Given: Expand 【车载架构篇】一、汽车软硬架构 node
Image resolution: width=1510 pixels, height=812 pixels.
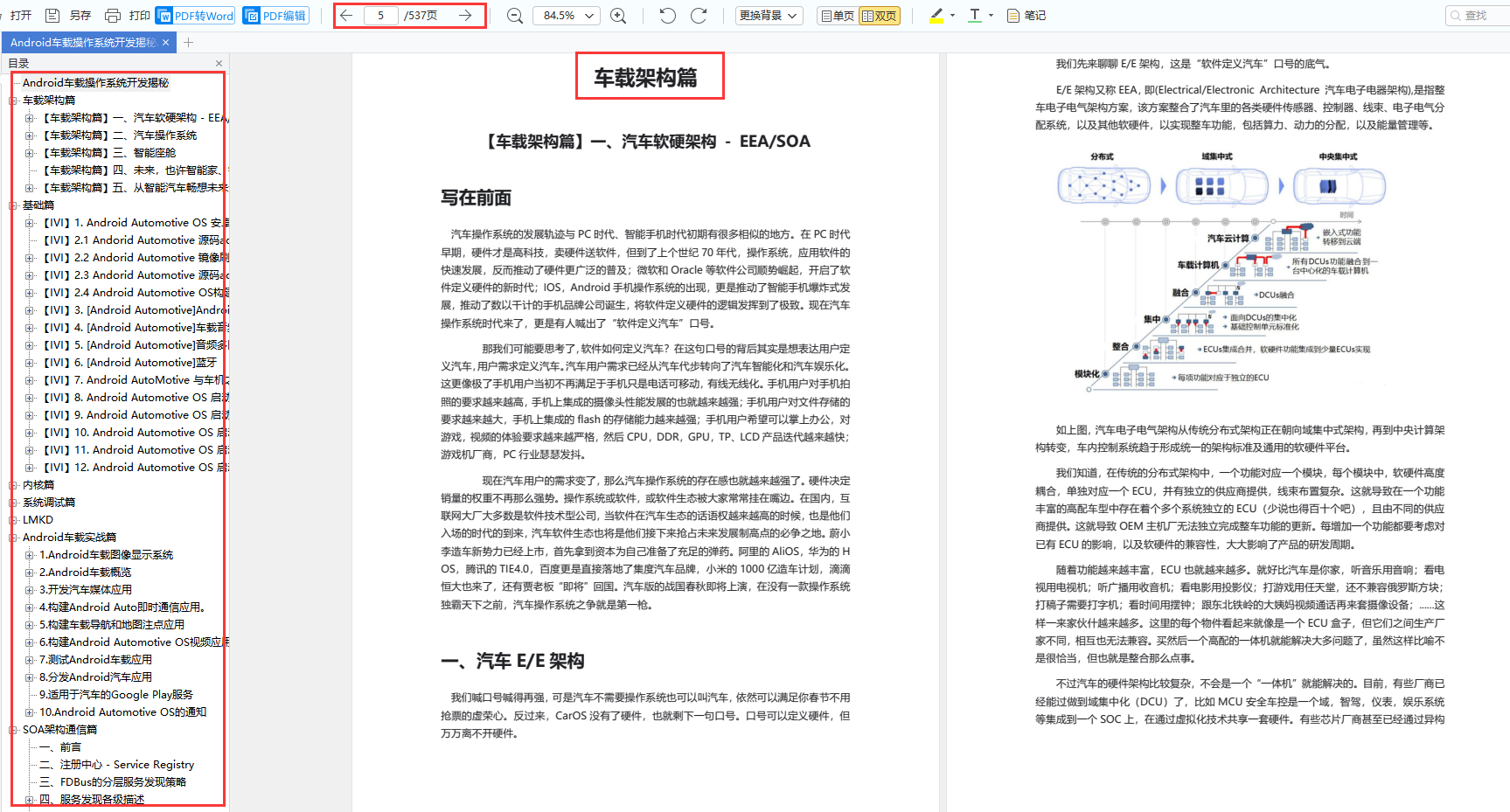Looking at the screenshot, I should (x=30, y=118).
